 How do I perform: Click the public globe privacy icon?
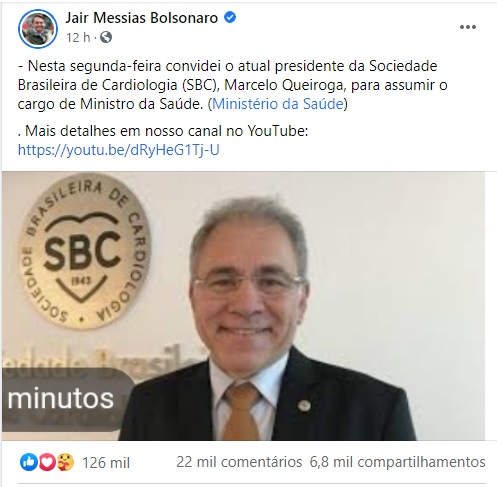pos(106,37)
